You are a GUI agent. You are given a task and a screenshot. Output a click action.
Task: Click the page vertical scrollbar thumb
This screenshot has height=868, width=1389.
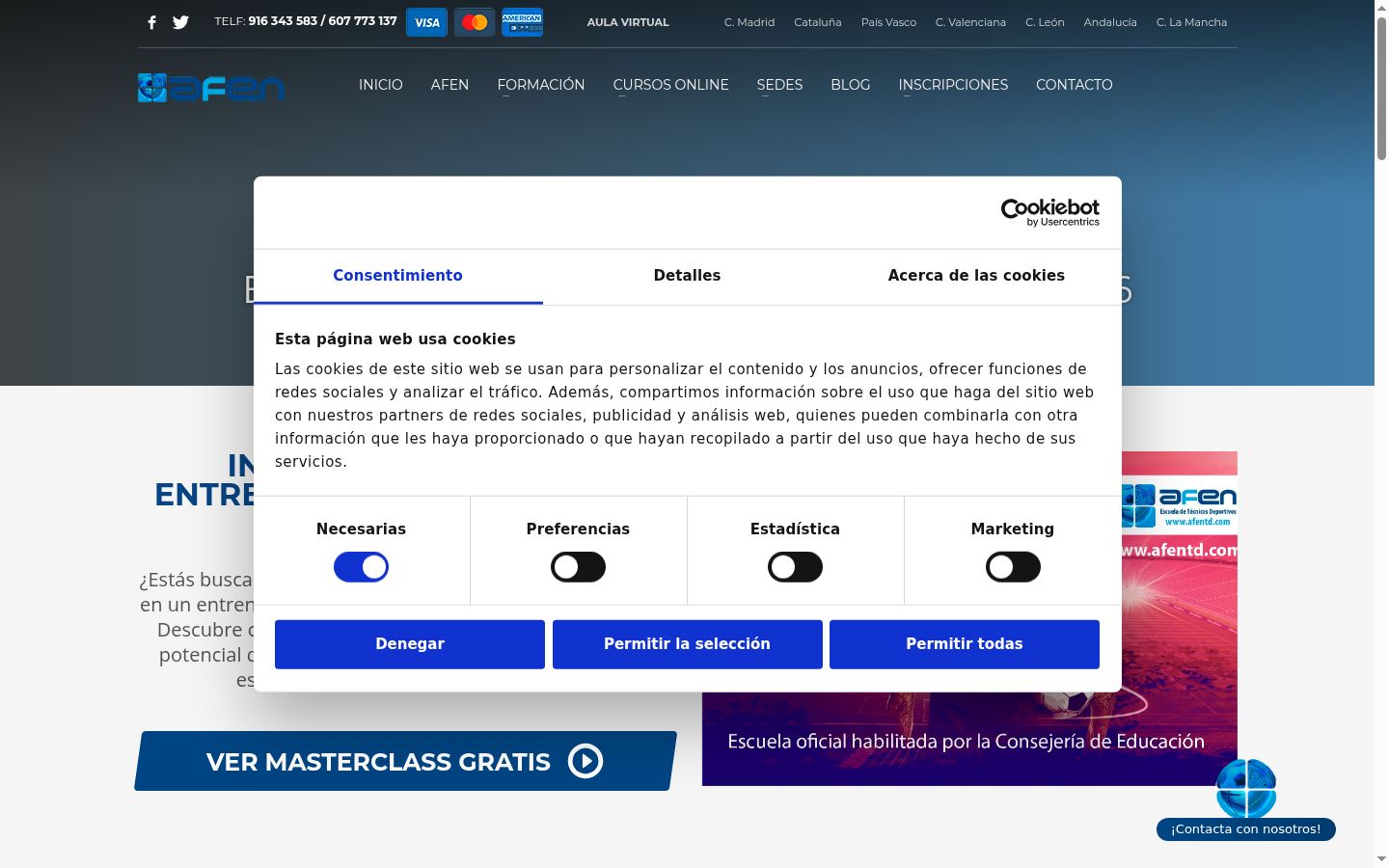[x=1381, y=87]
